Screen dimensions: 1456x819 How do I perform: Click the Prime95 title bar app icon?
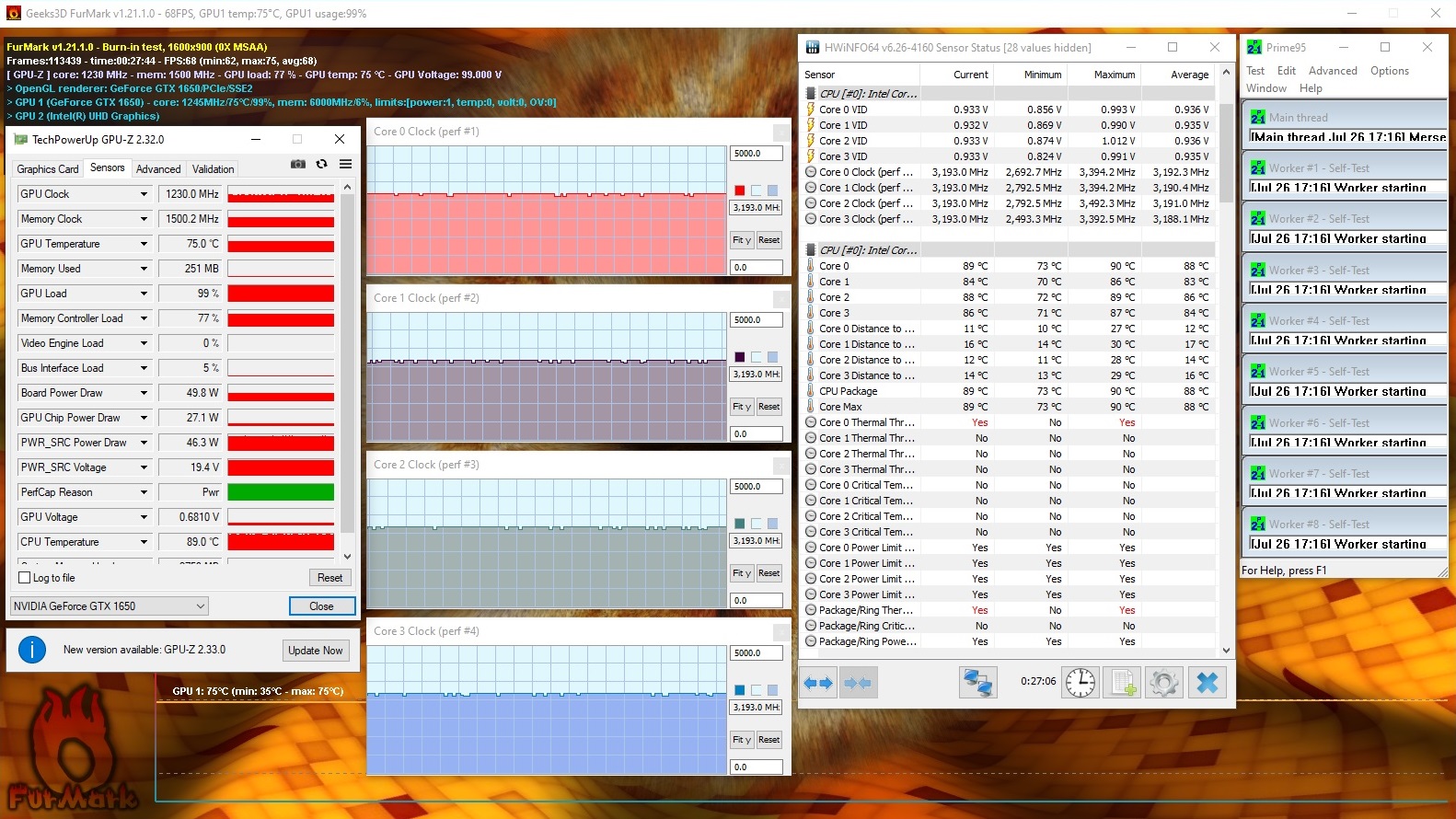[x=1254, y=47]
